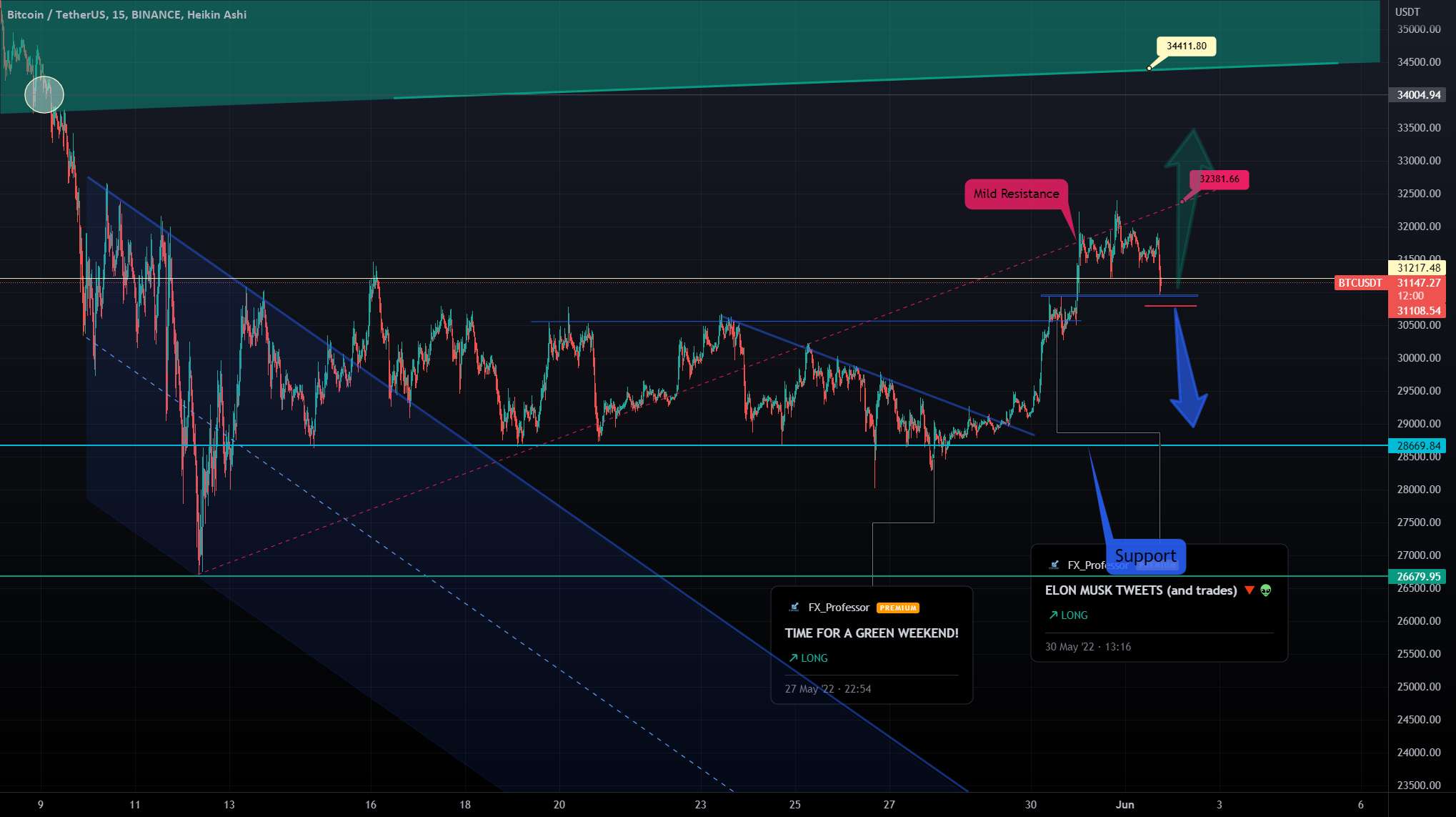Screen dimensions: 1456x817
Task: Click the 31108.54 red price label
Action: [x=1418, y=311]
